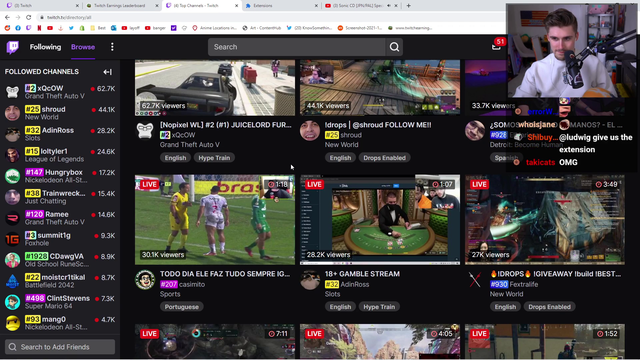
Task: Open the three-dot more menu
Action: [112, 47]
